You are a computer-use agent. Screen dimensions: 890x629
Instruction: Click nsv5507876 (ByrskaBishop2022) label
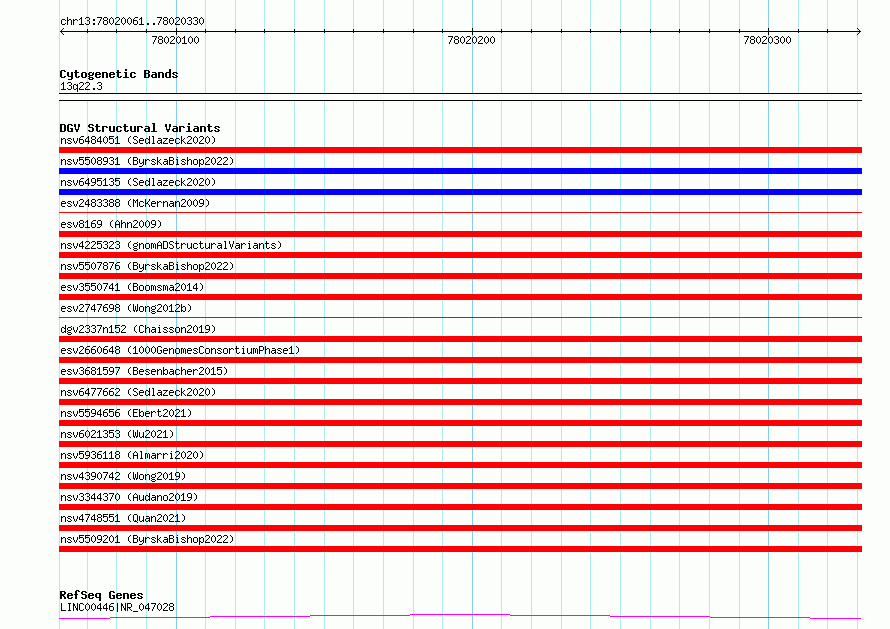coord(147,266)
